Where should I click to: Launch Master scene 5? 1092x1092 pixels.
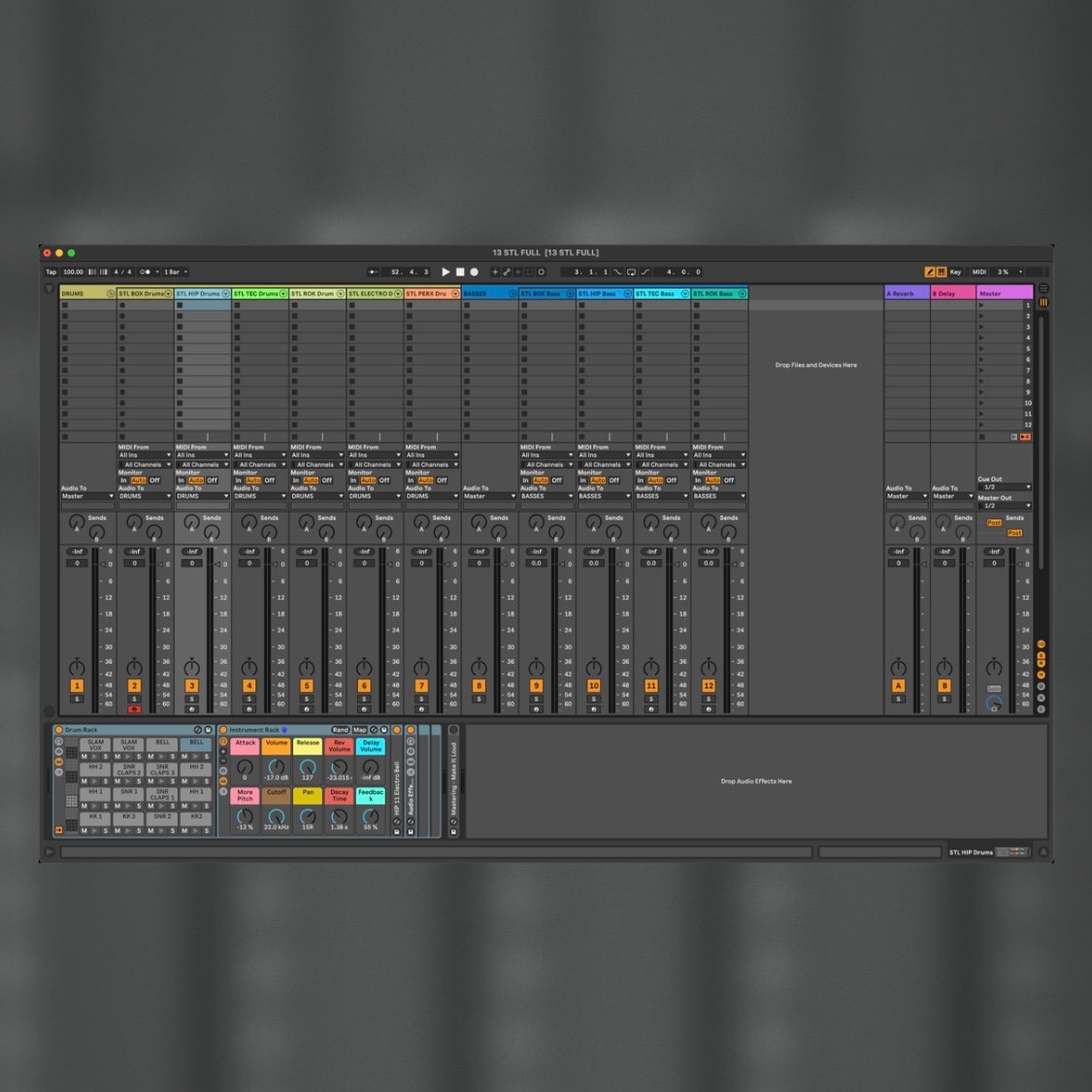click(x=981, y=348)
